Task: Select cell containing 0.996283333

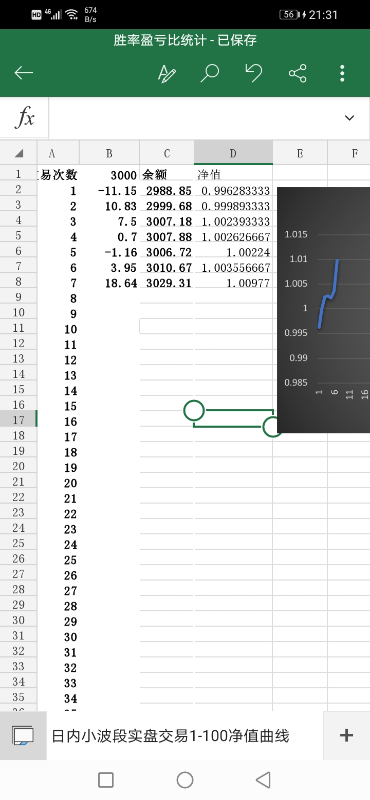Action: (233, 190)
